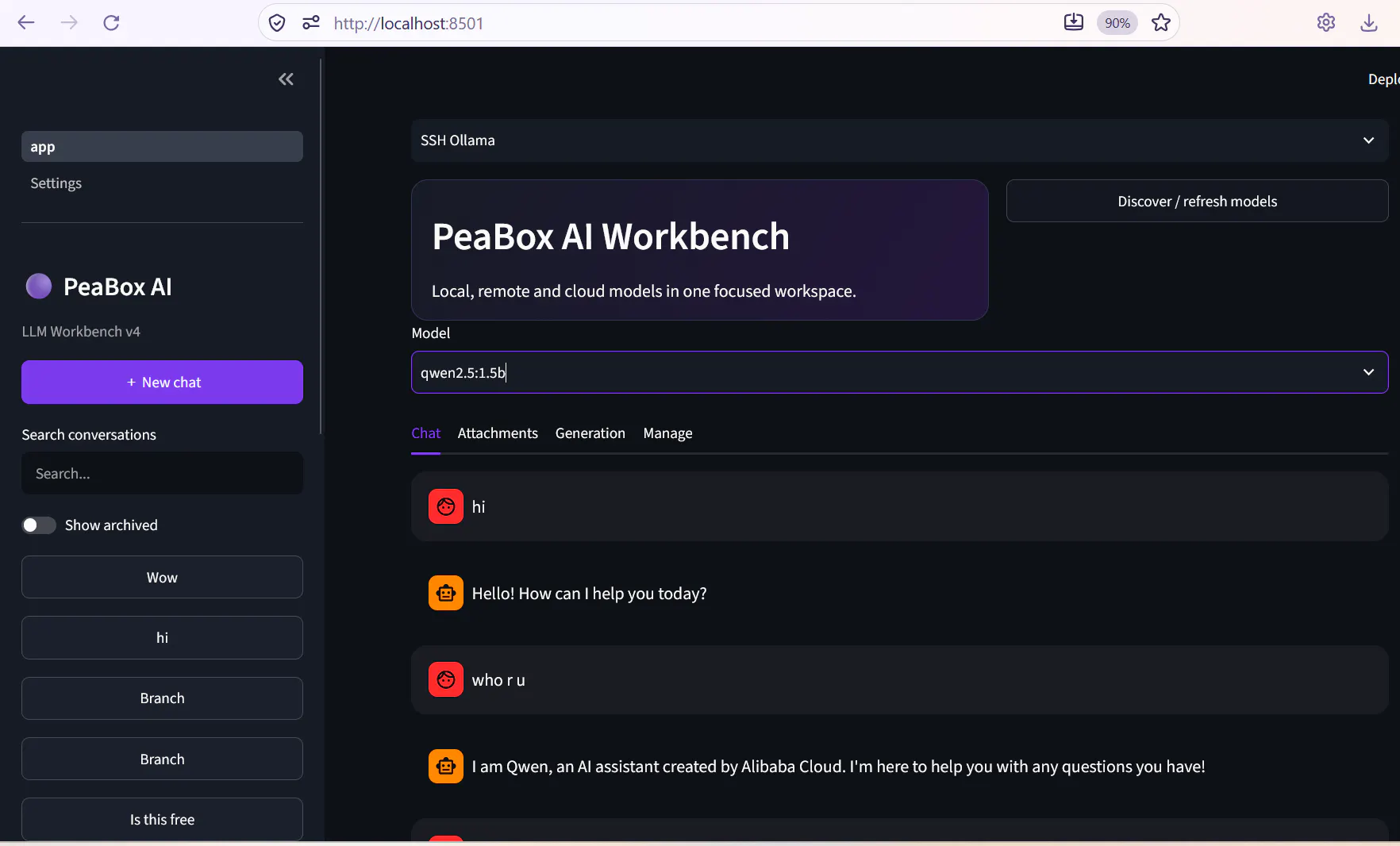Click the shield tracking protection icon
This screenshot has width=1400, height=846.
[x=277, y=23]
